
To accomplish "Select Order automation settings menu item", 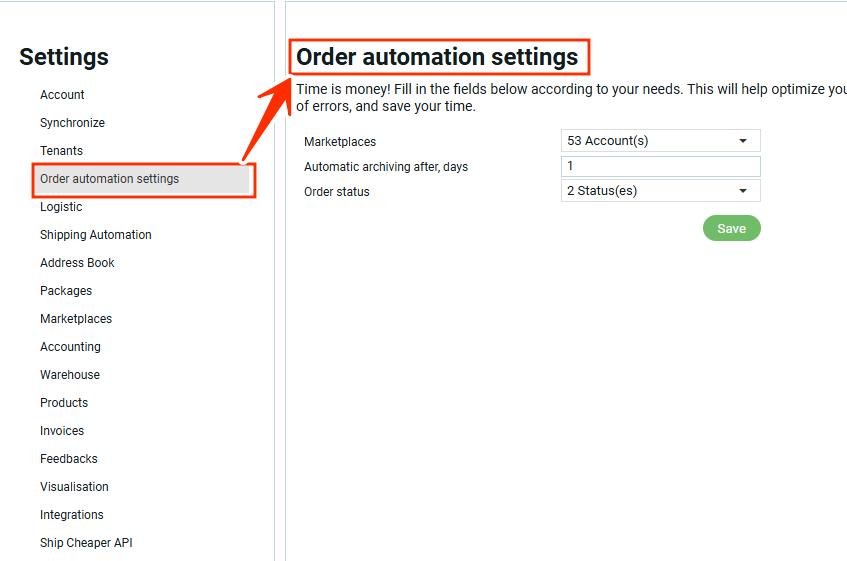I will click(110, 179).
